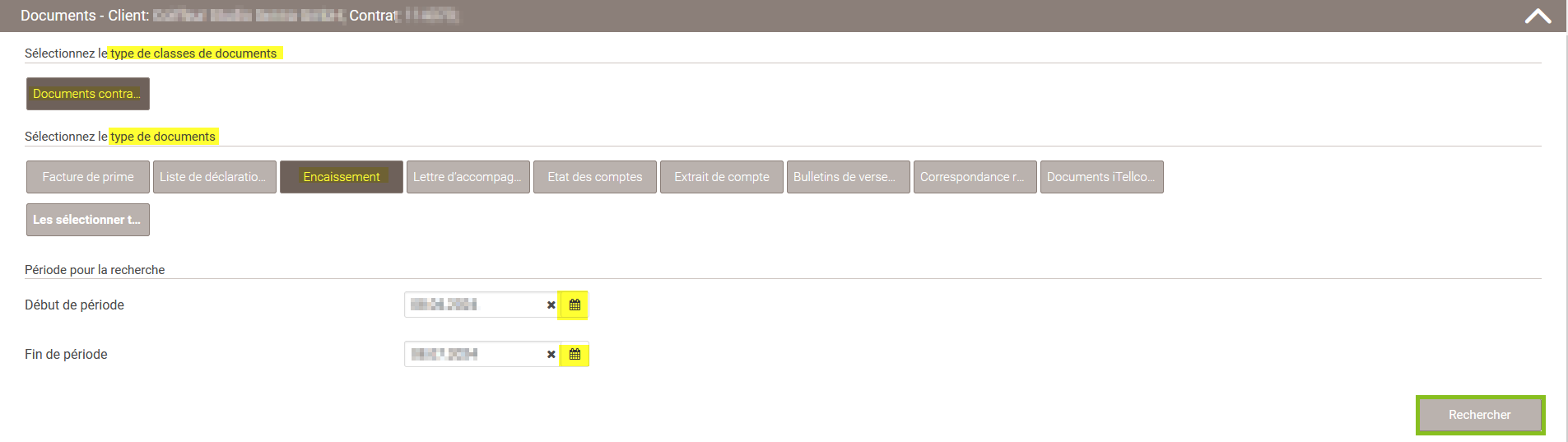Select the 'Correspondance r...' document type
This screenshot has height=442, width=1568.
click(x=975, y=177)
